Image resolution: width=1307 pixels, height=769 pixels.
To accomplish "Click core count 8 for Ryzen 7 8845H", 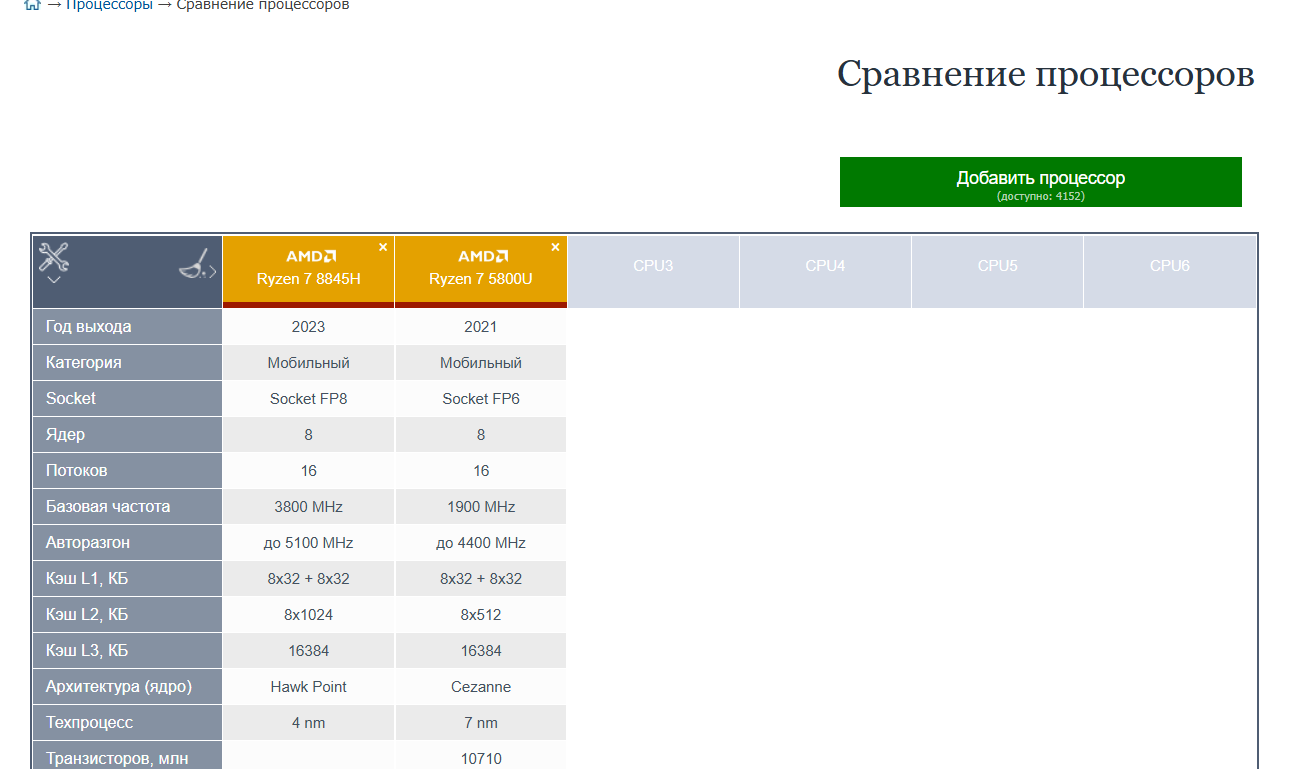I will (309, 435).
